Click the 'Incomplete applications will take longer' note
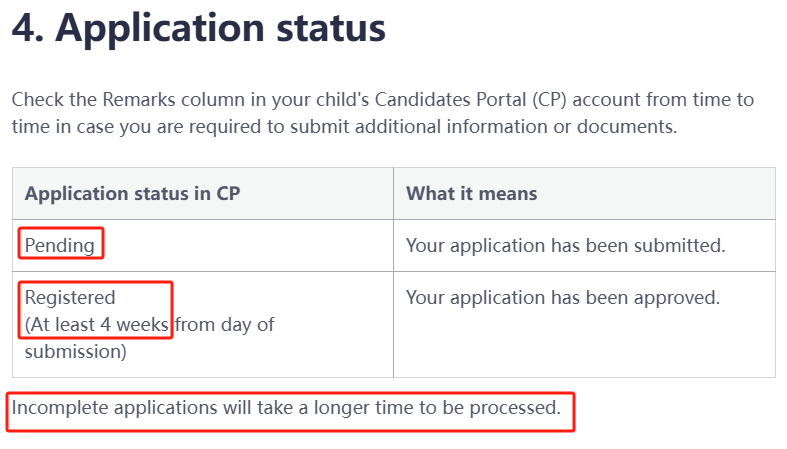This screenshot has height=449, width=787. 286,408
